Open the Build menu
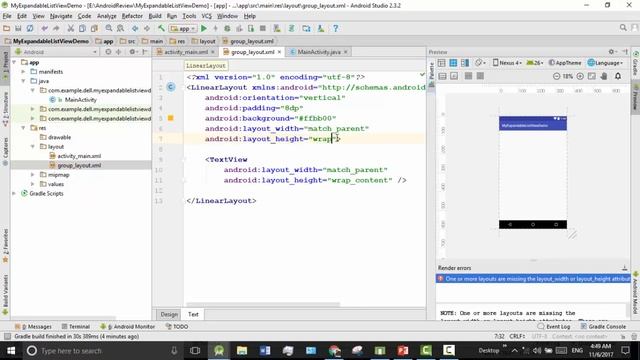 click(x=155, y=16)
